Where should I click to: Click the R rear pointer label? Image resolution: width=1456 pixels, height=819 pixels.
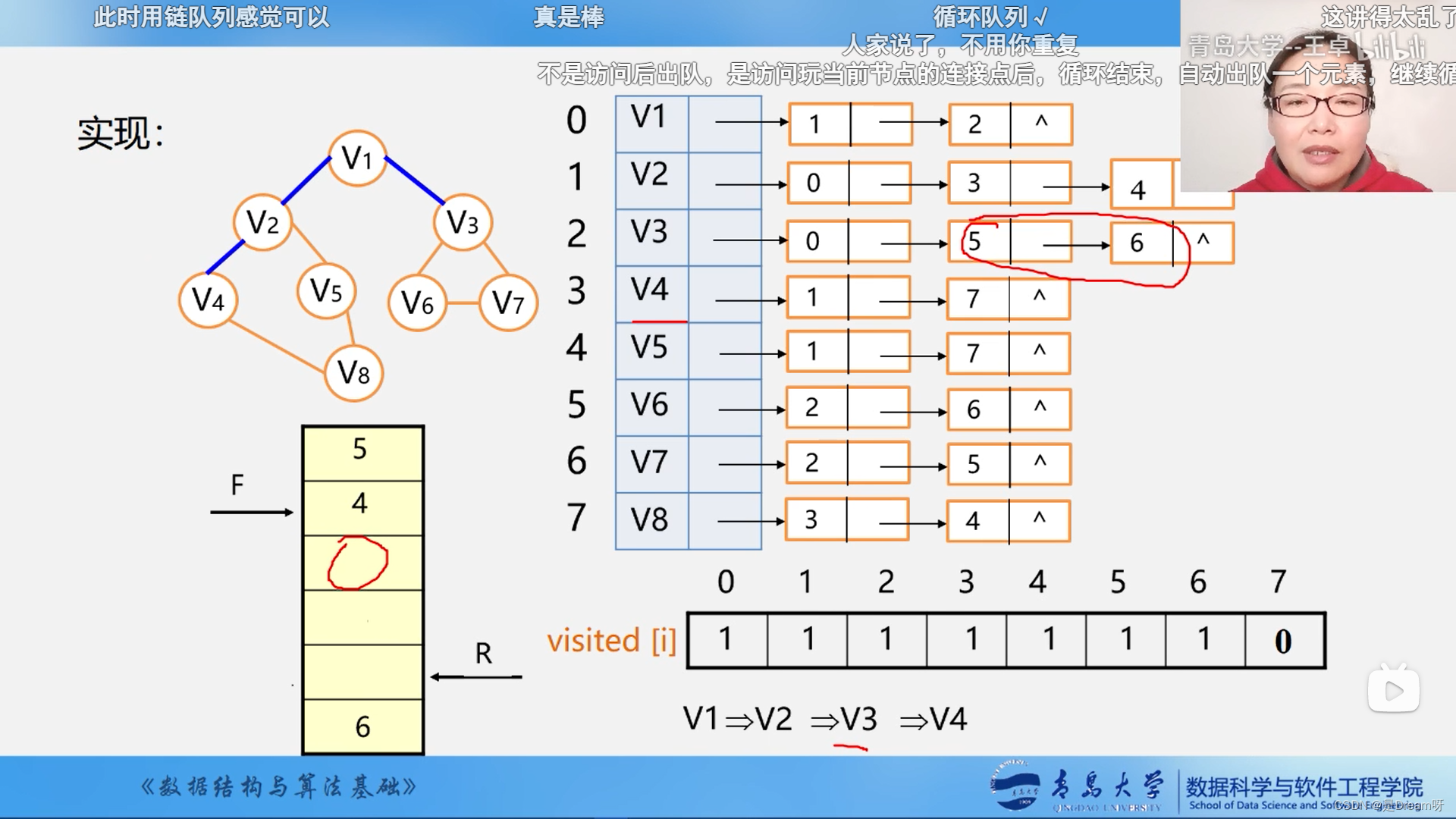pyautogui.click(x=484, y=654)
